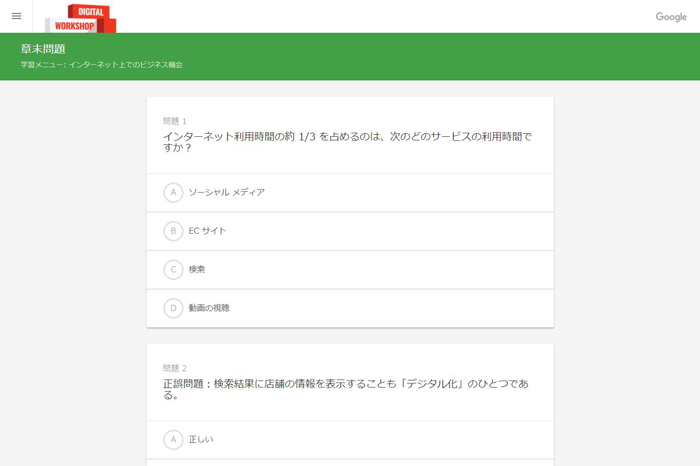Open the hamburger menu icon
The height and width of the screenshot is (466, 700).
[x=17, y=16]
